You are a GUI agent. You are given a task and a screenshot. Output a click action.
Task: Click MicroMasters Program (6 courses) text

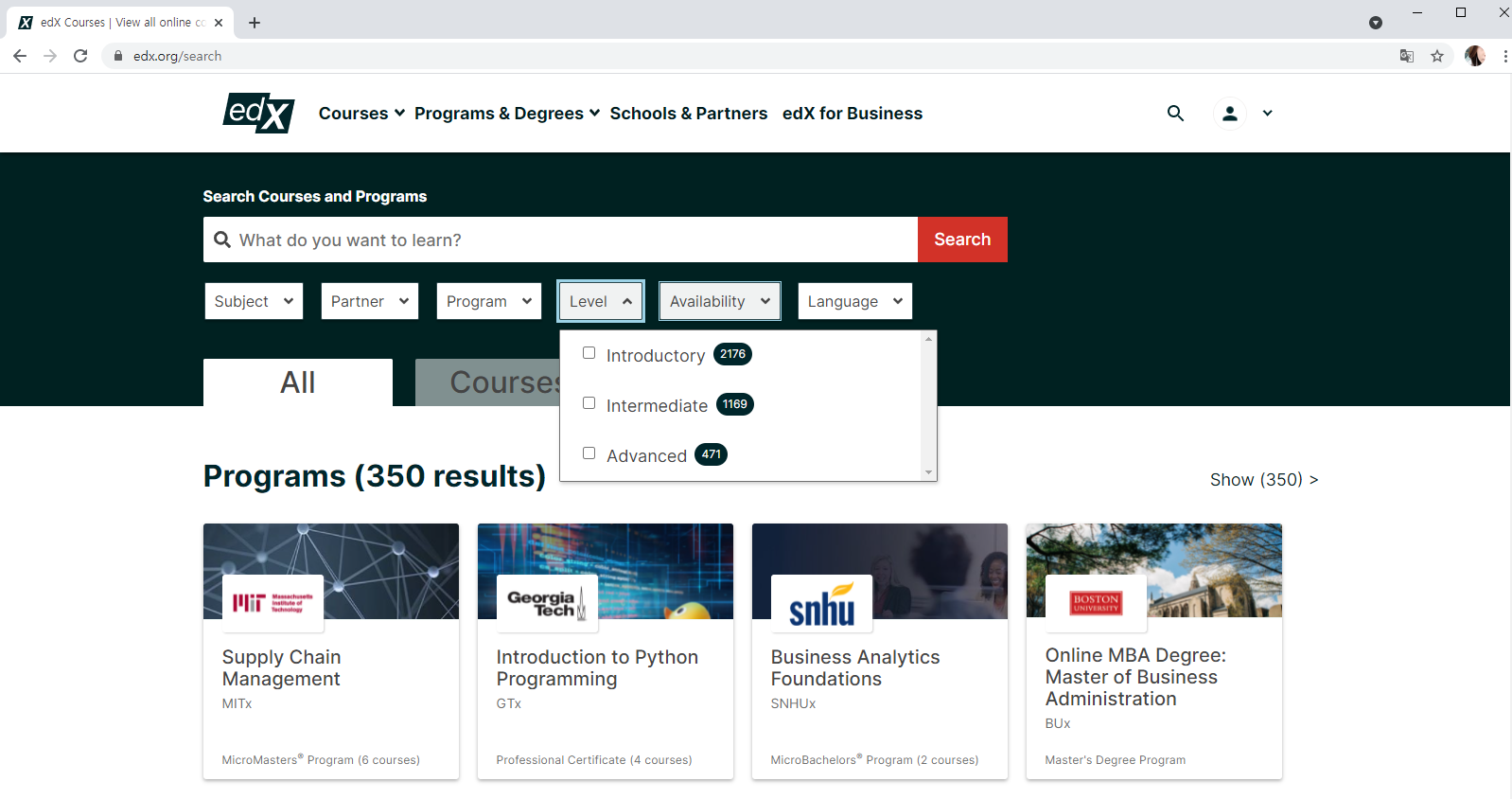point(321,759)
